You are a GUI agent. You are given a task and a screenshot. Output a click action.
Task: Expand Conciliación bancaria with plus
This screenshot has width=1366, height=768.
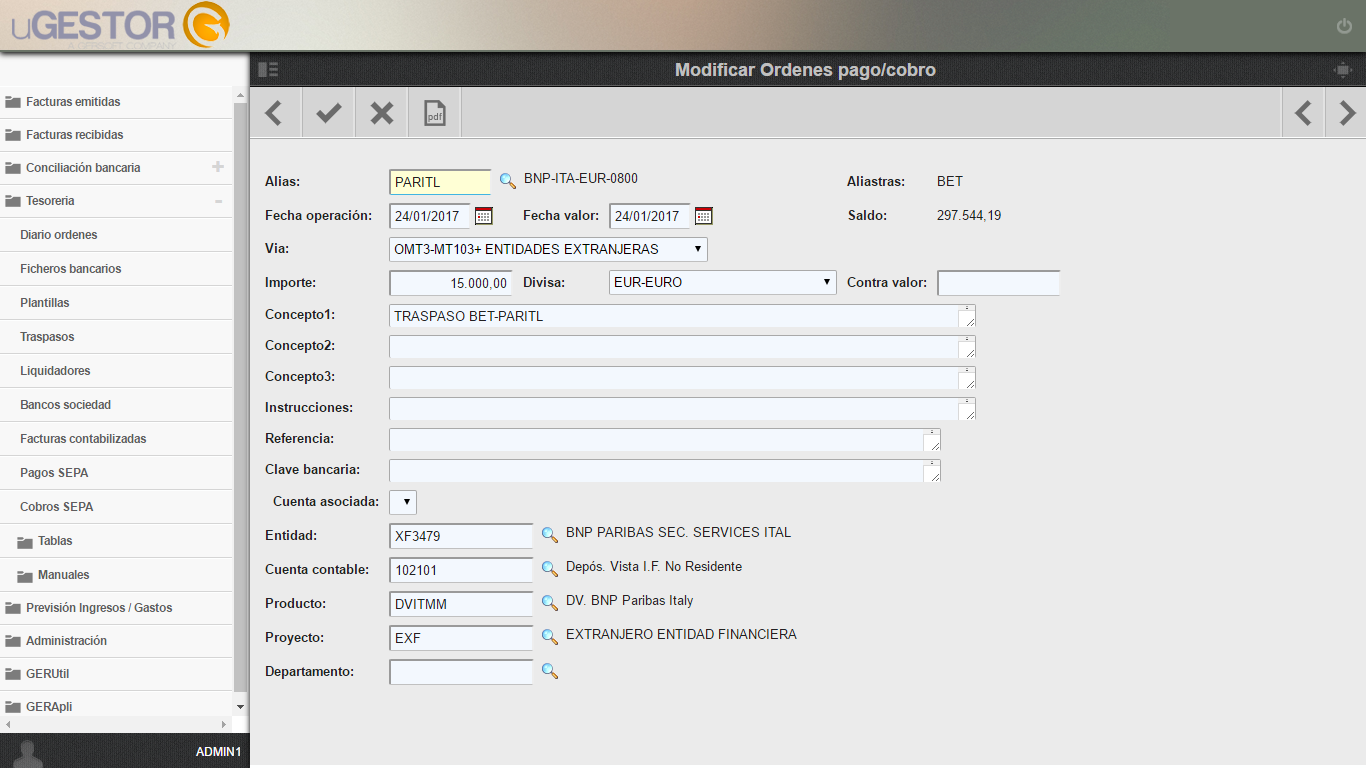pyautogui.click(x=218, y=167)
